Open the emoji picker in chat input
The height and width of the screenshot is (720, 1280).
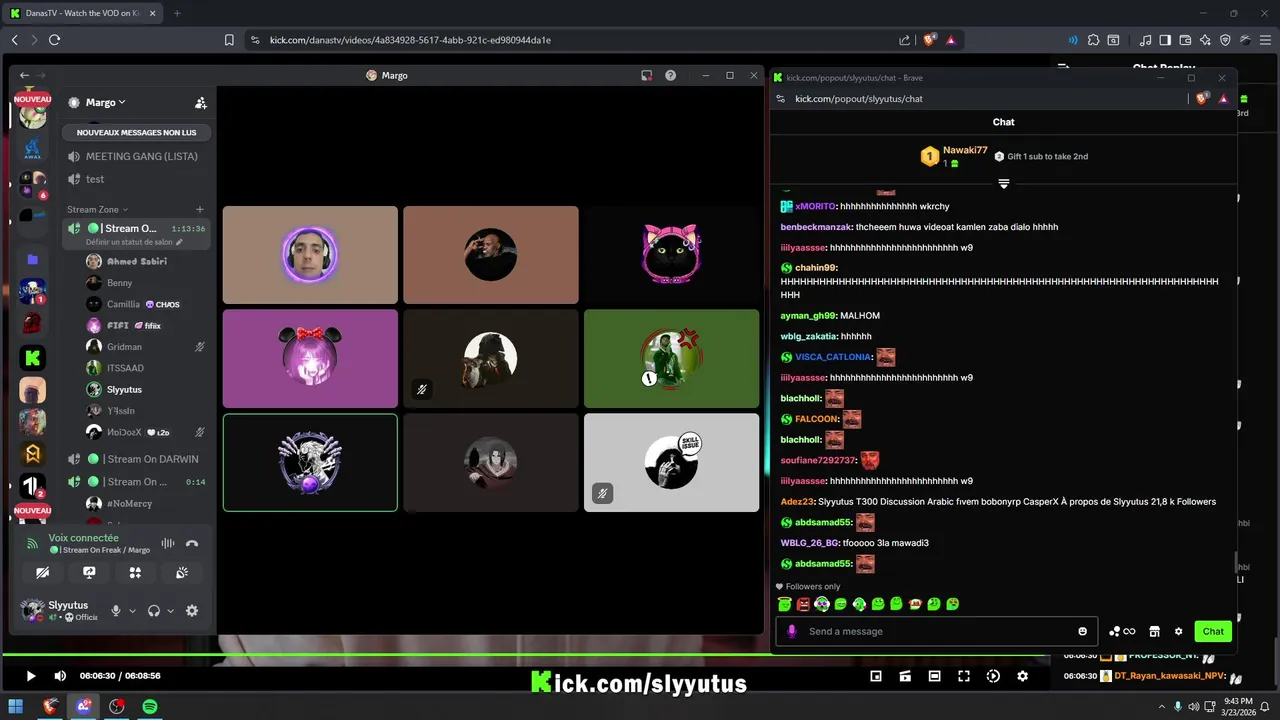click(x=1082, y=631)
